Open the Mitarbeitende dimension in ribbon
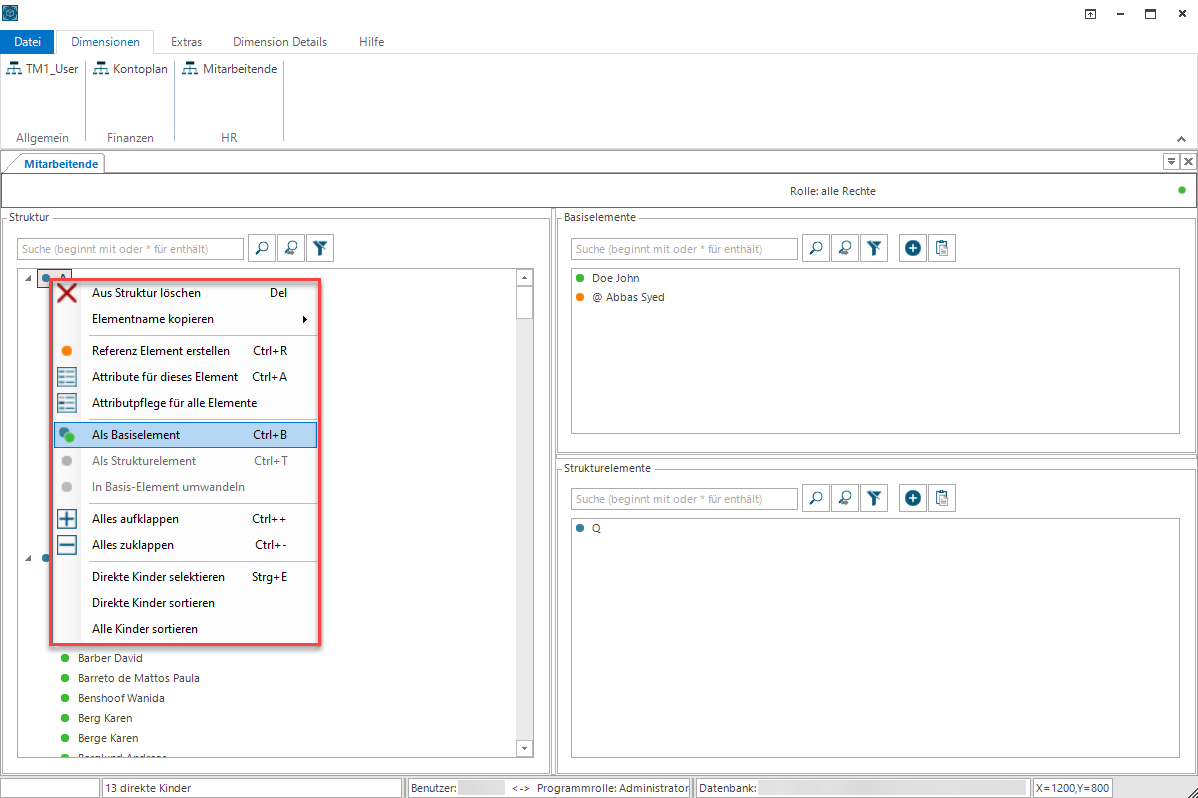The height and width of the screenshot is (798, 1198). click(x=230, y=69)
